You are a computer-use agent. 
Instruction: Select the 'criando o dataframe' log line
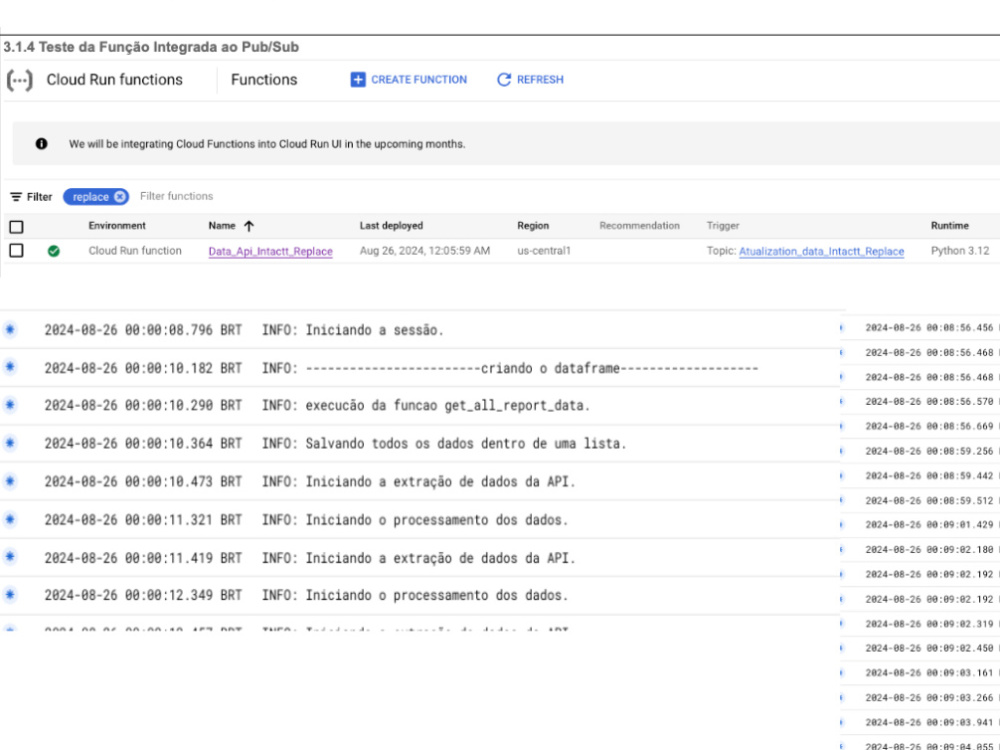tap(510, 368)
